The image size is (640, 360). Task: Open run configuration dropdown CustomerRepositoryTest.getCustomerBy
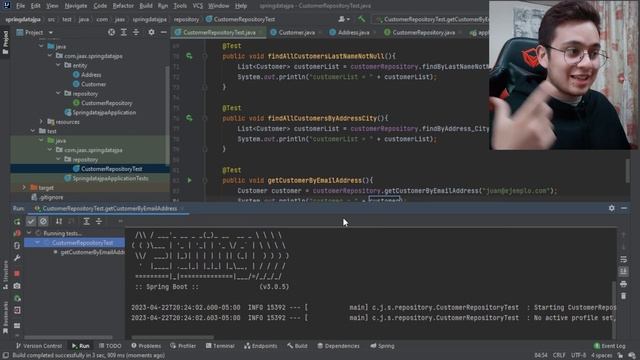(431, 19)
